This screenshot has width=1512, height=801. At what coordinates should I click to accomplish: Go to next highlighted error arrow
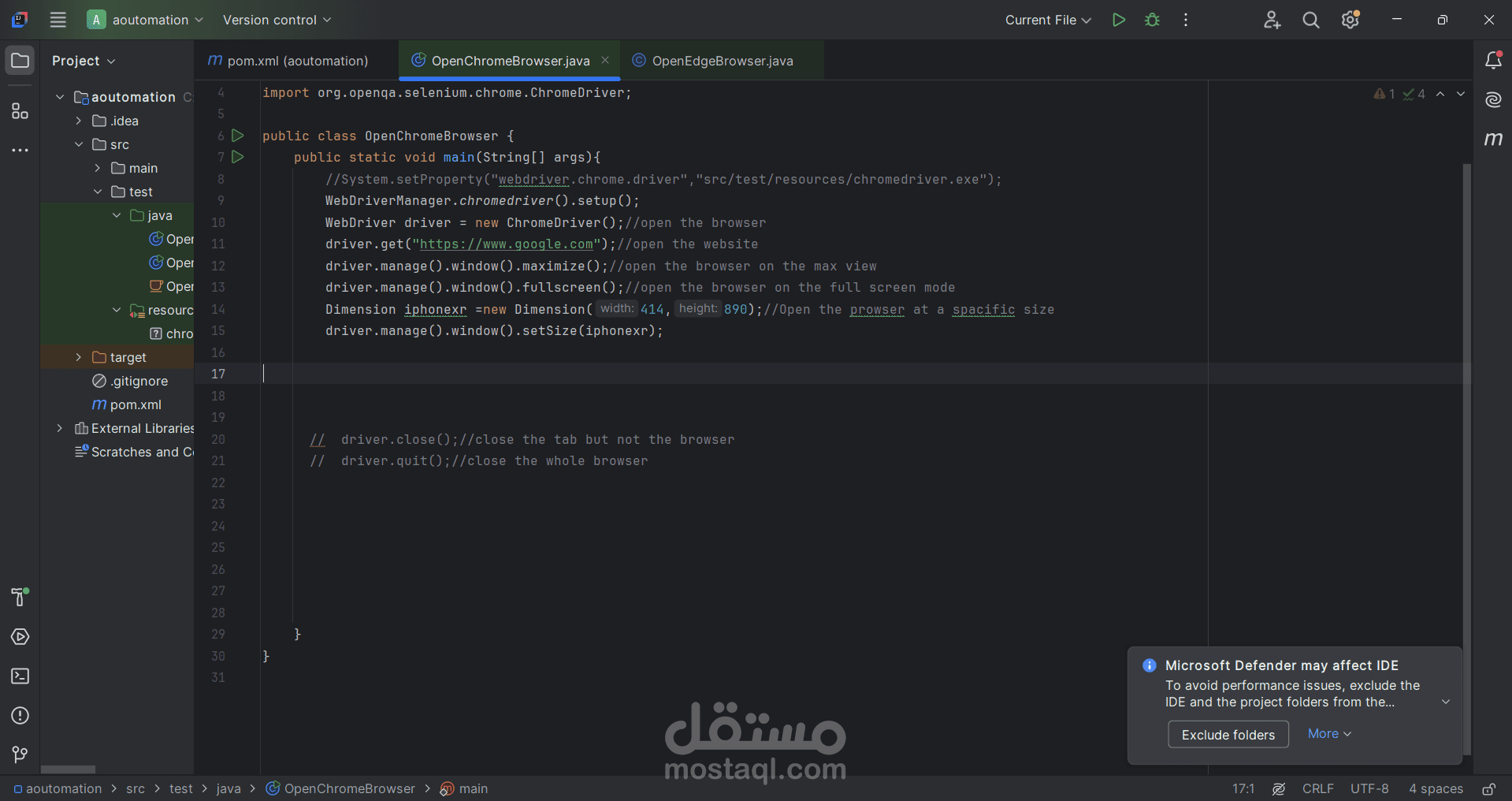pos(1461,94)
